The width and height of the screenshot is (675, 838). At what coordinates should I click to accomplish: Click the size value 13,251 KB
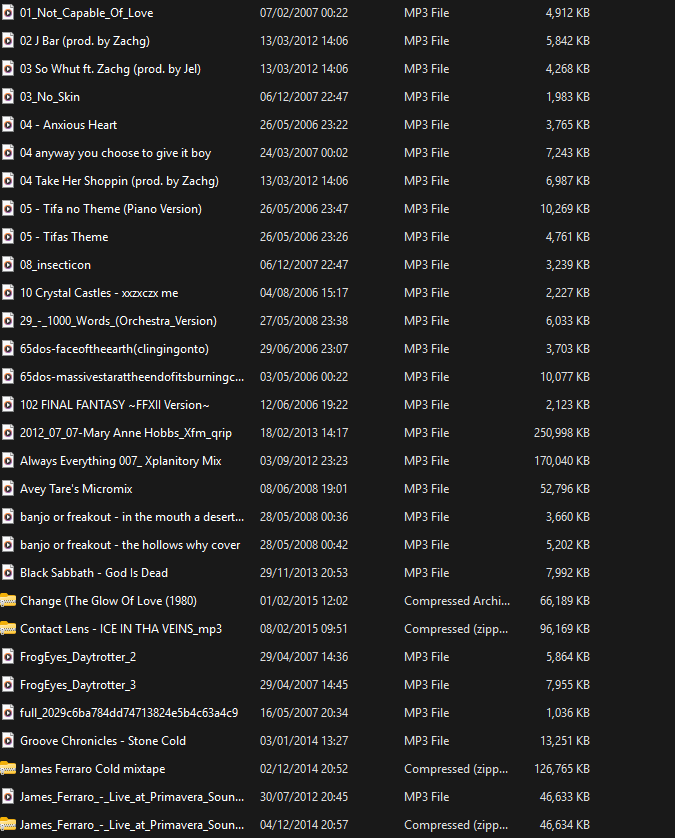pos(565,741)
